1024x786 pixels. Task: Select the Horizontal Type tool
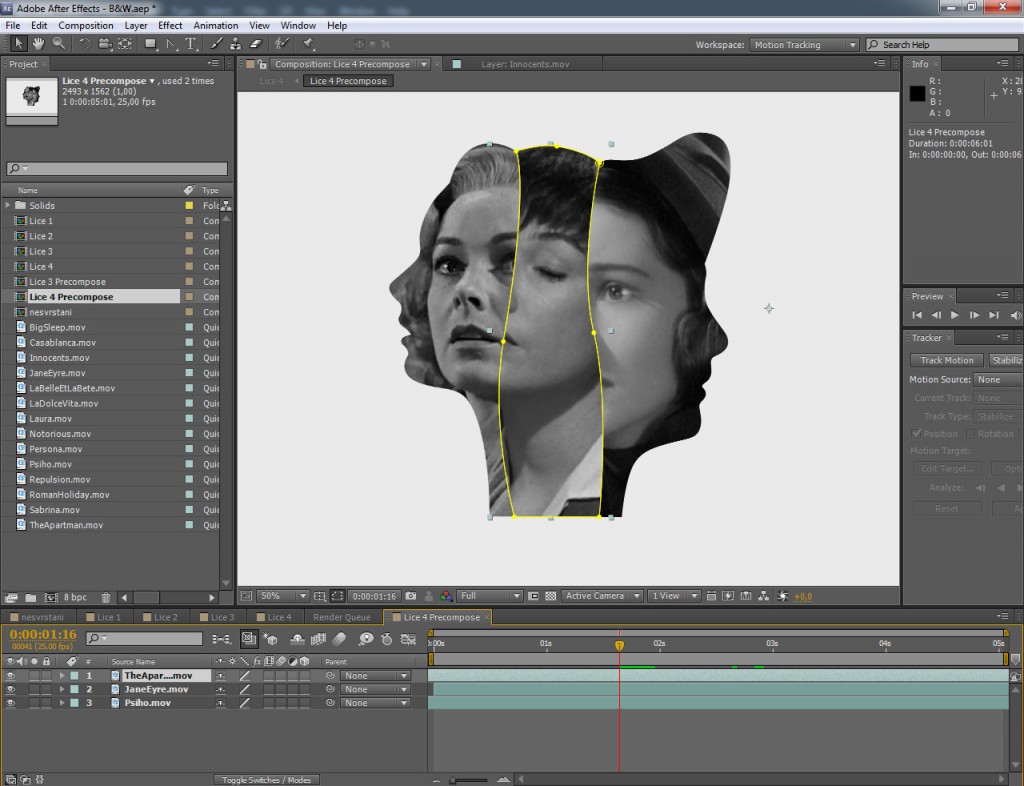[188, 44]
